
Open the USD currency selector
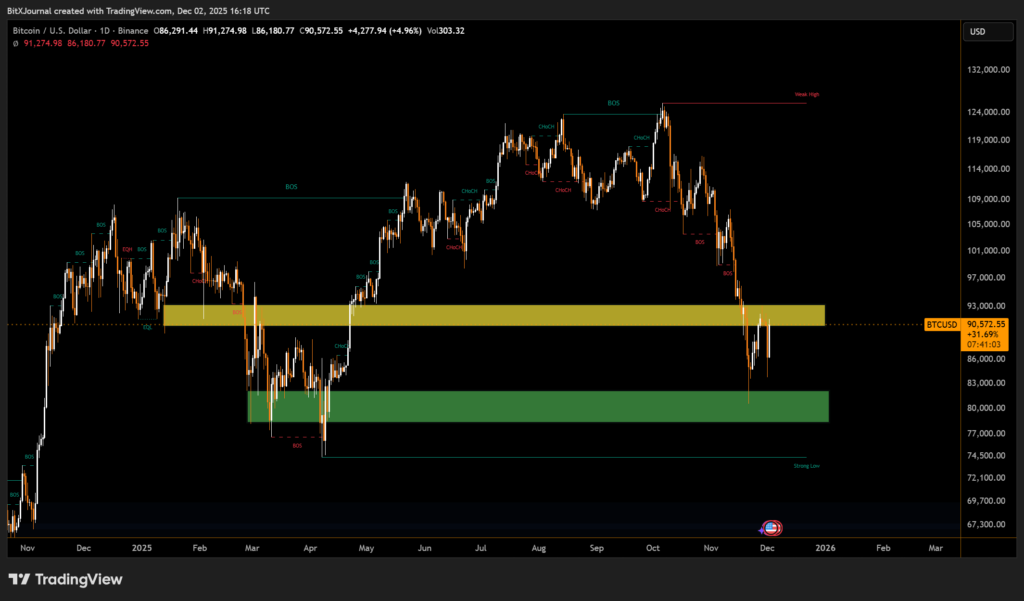click(x=977, y=32)
